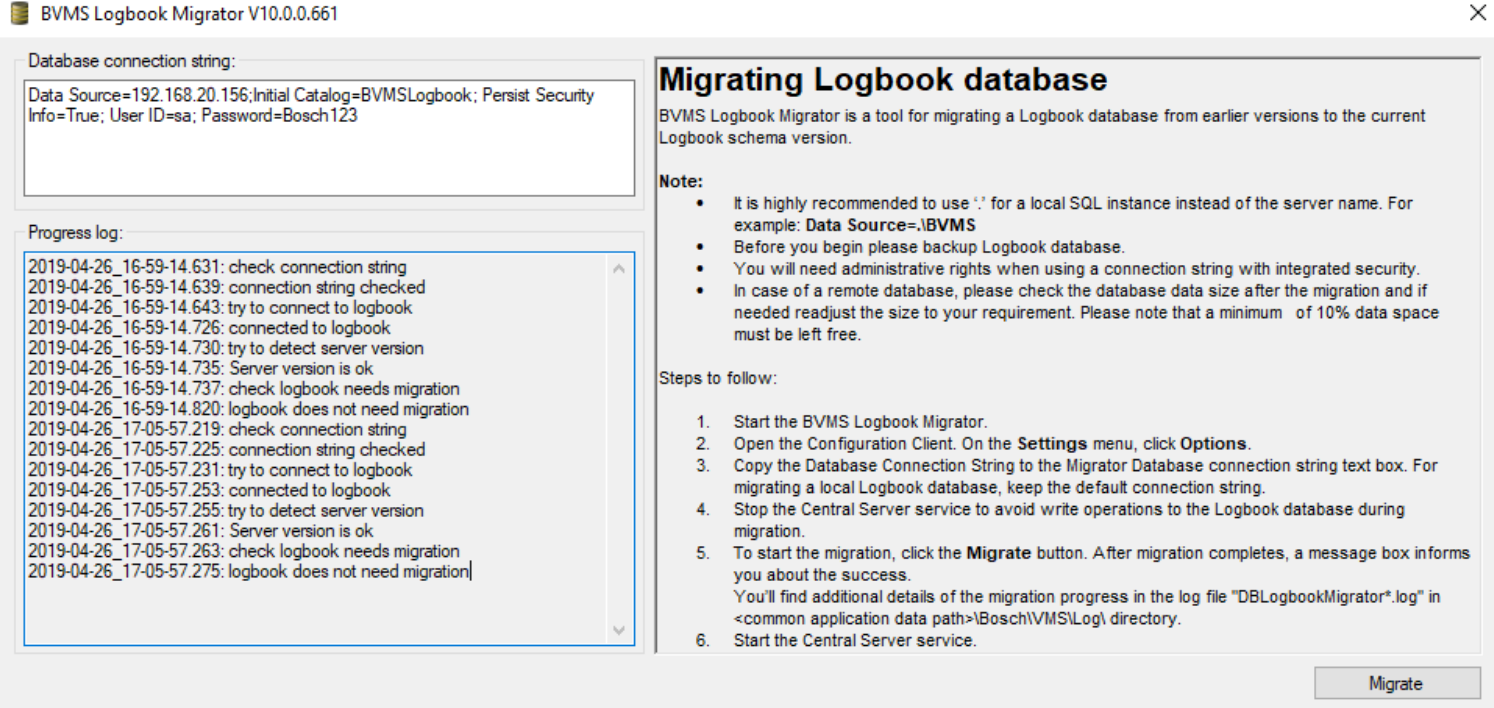The image size is (1494, 708).
Task: Close the Logbook Migrator window
Action: click(1476, 13)
